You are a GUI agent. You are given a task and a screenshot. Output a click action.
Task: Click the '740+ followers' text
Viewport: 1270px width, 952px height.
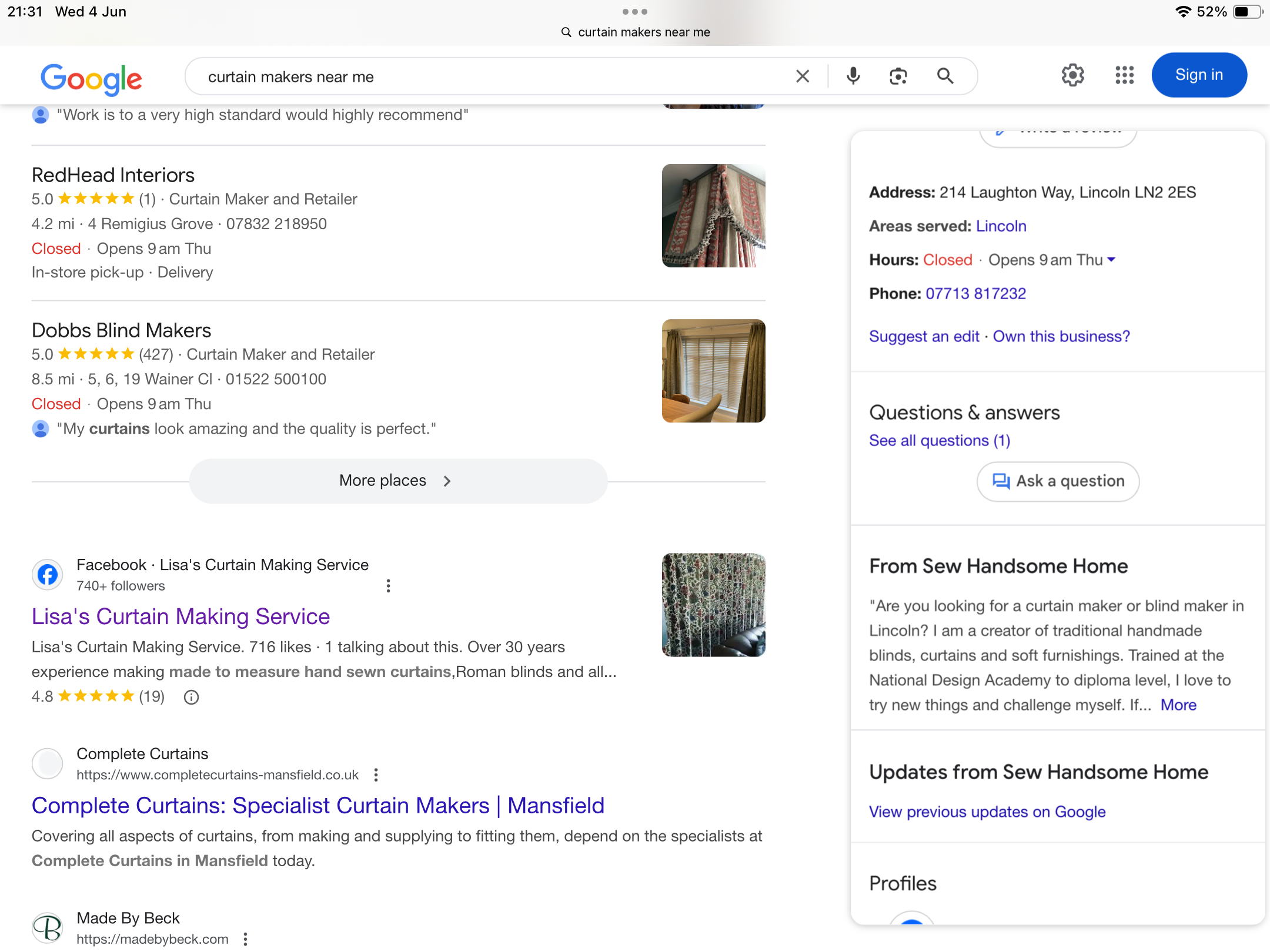pyautogui.click(x=121, y=586)
